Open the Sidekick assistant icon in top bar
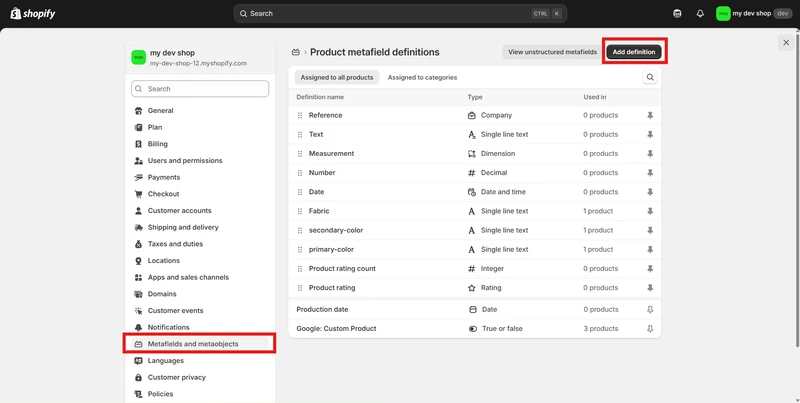This screenshot has width=800, height=403. [x=677, y=14]
